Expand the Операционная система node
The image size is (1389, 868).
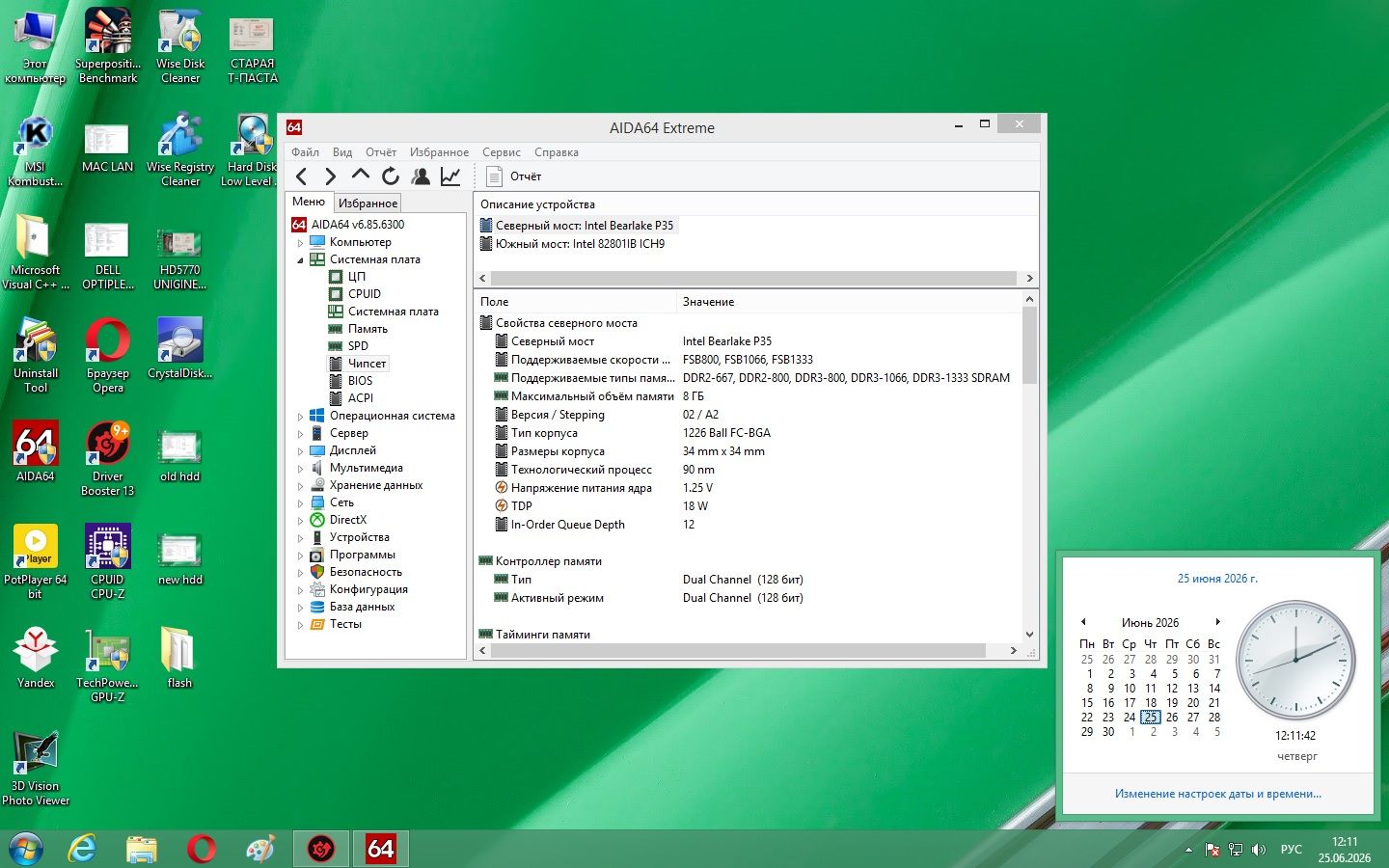(300, 417)
